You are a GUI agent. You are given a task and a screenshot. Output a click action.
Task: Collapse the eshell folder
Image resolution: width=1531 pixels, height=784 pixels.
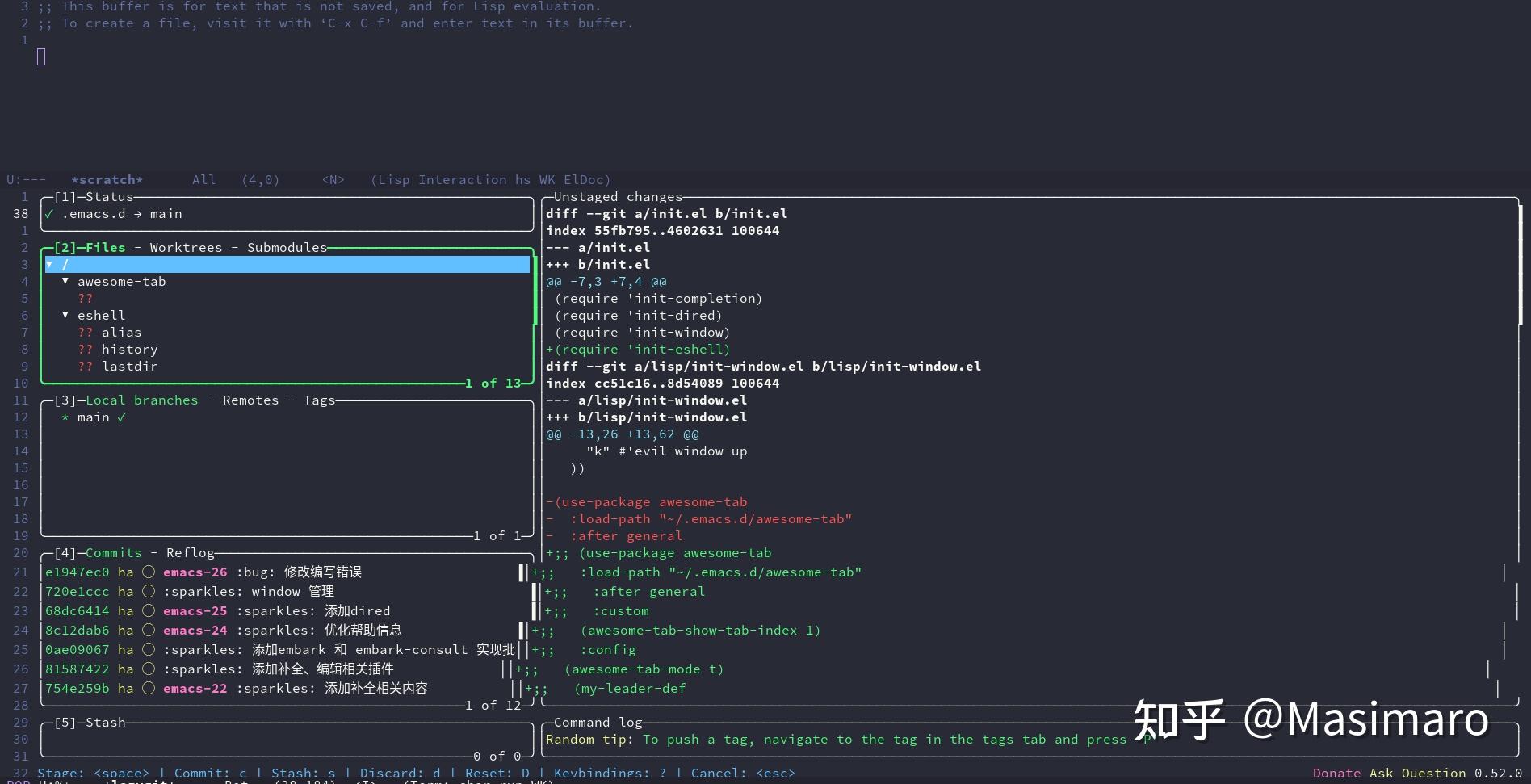pos(65,315)
